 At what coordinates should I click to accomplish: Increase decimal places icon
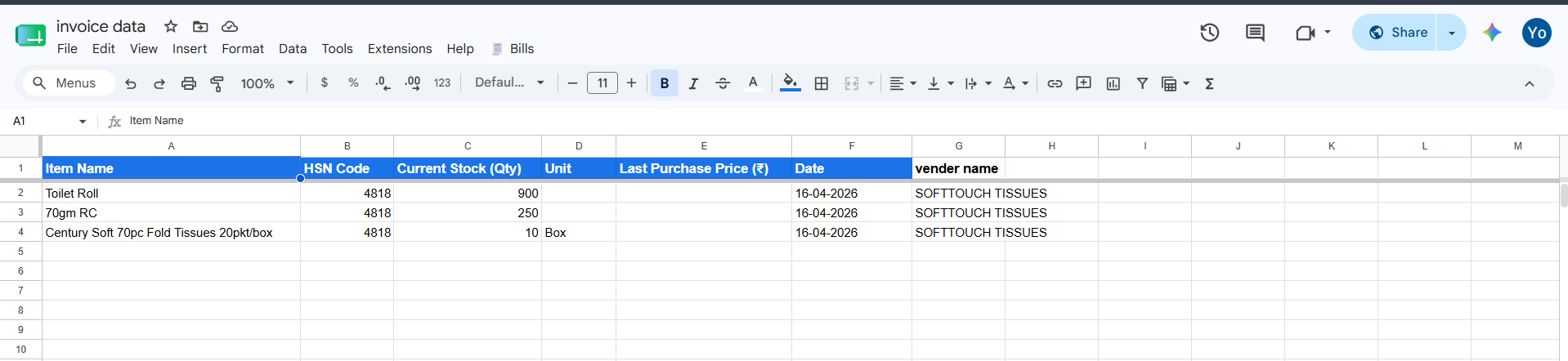coord(412,83)
